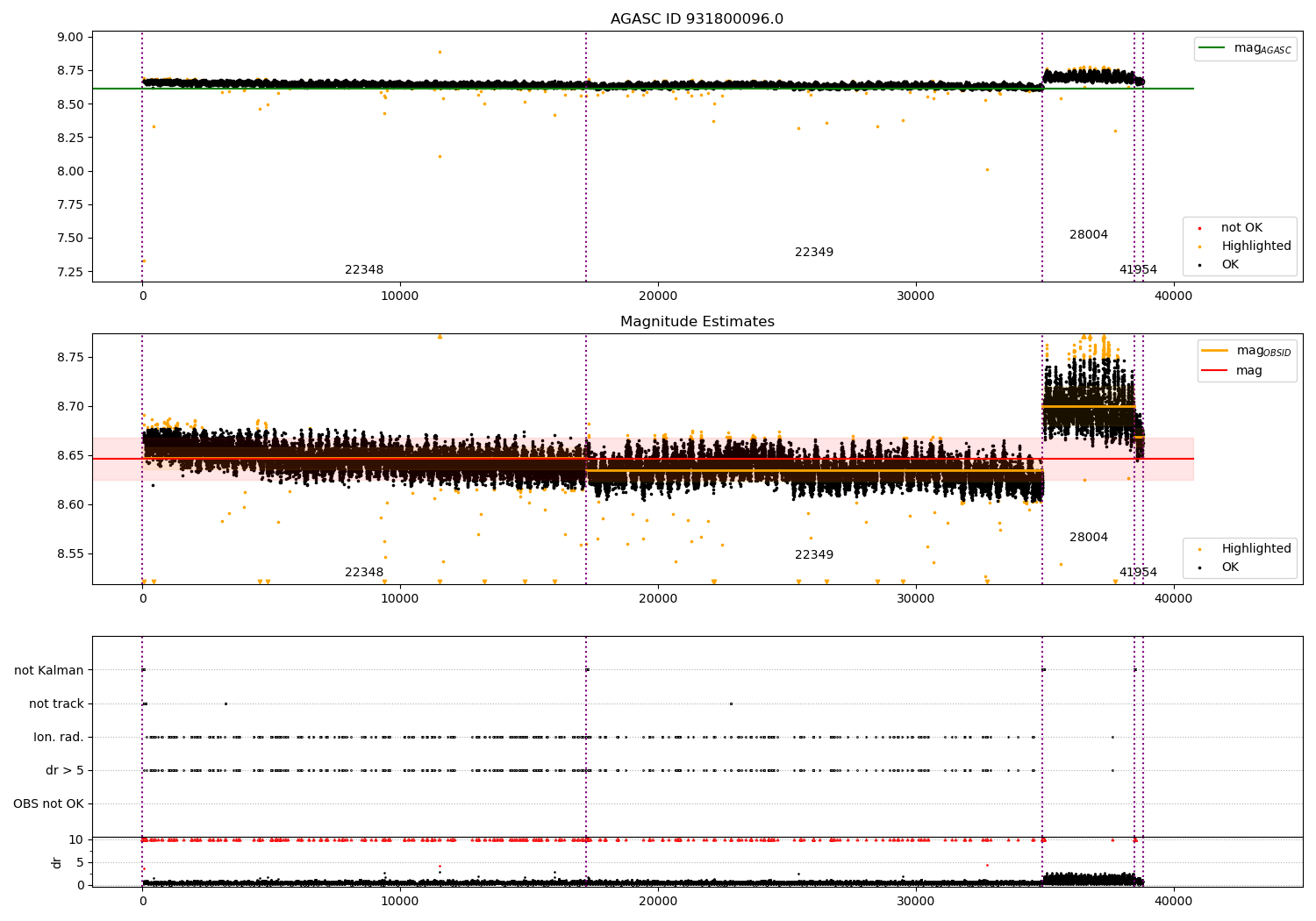Click OBSID label '41954' in the top plot

1138,269
